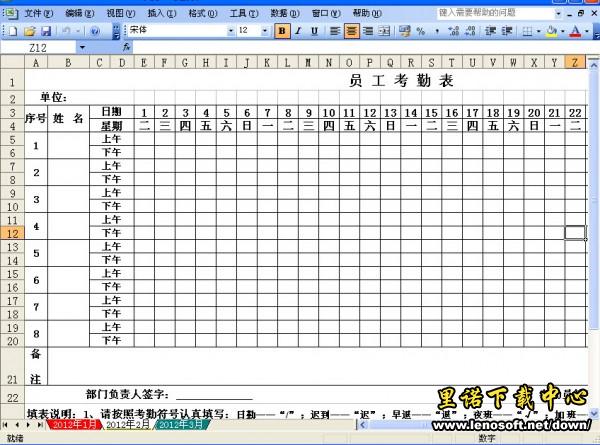Toggle center alignment
Viewport: 600px width, 445px height.
click(x=351, y=31)
